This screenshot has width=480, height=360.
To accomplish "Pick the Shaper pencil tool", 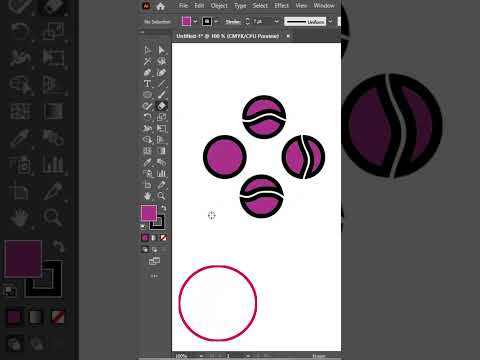I will [148, 106].
